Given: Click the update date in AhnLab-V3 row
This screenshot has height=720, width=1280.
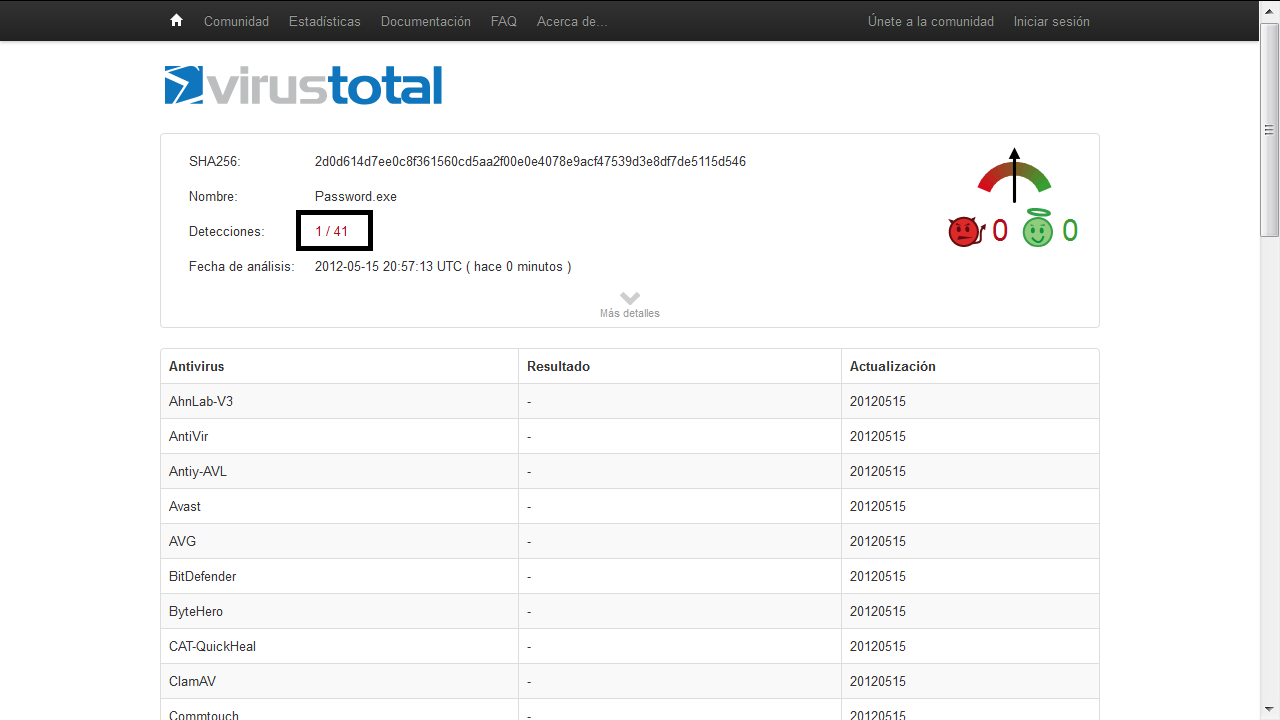Looking at the screenshot, I should 878,401.
